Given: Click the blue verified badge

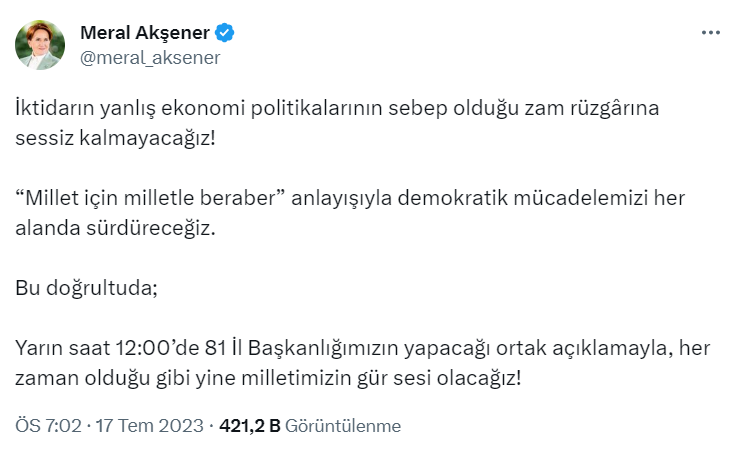Looking at the screenshot, I should (x=227, y=33).
